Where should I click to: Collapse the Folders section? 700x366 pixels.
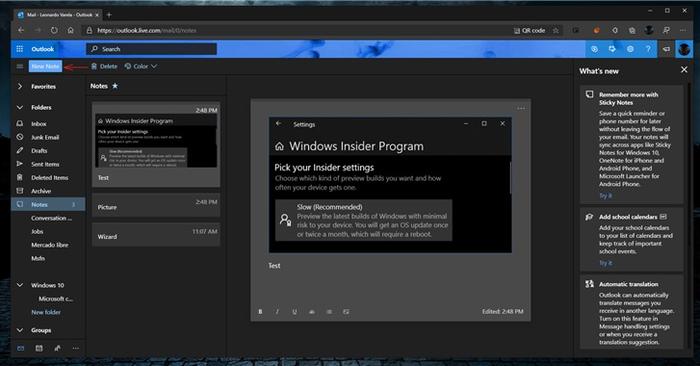pos(20,108)
